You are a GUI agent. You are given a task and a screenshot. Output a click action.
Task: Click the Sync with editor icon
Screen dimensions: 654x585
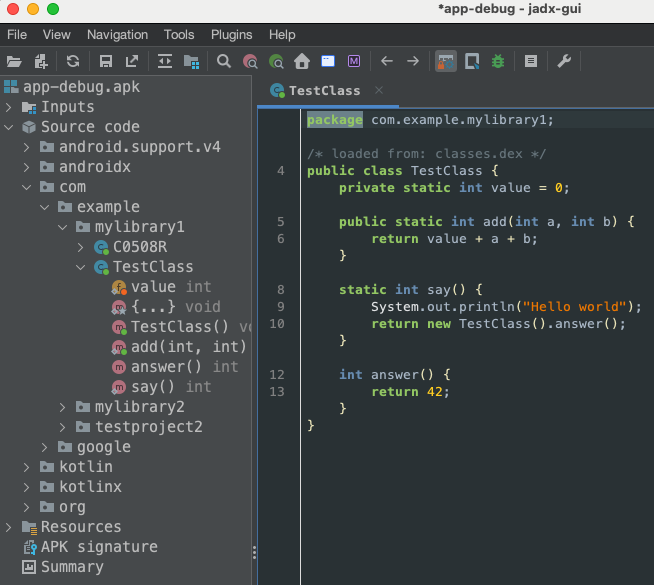pyautogui.click(x=165, y=62)
